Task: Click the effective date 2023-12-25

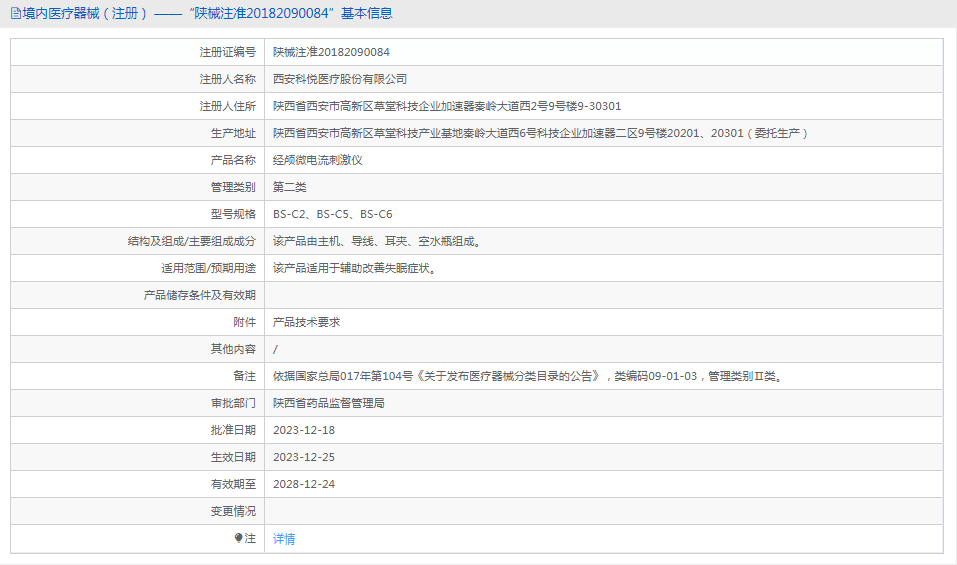Action: point(304,457)
